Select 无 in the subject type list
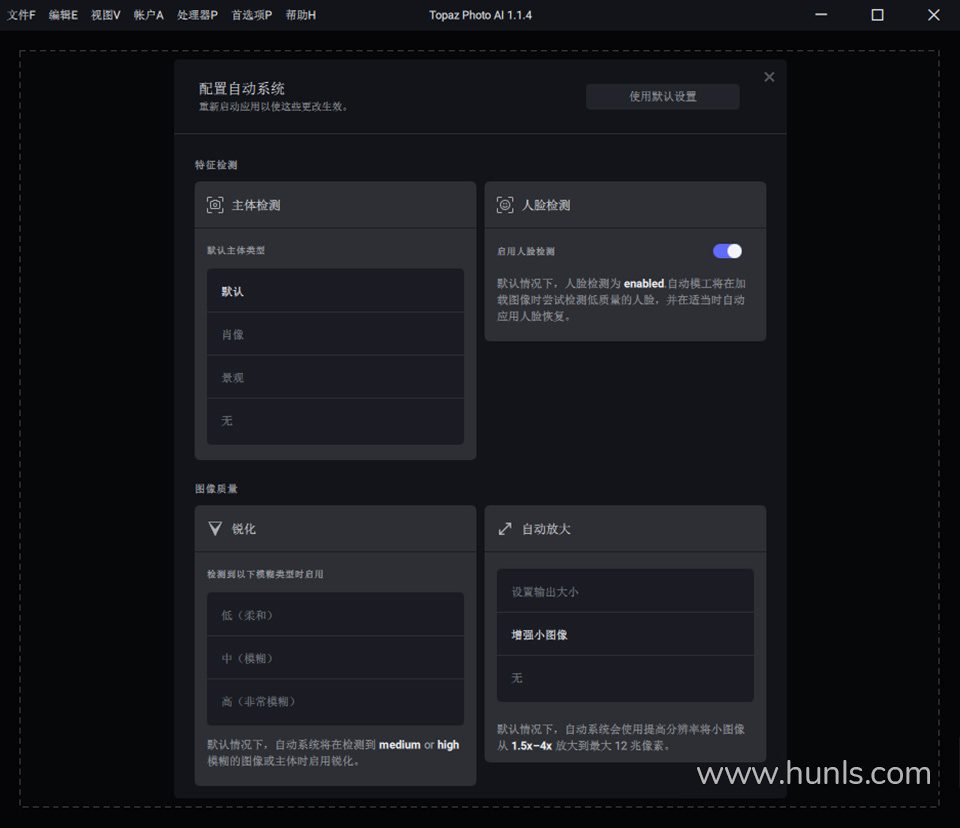 (335, 421)
